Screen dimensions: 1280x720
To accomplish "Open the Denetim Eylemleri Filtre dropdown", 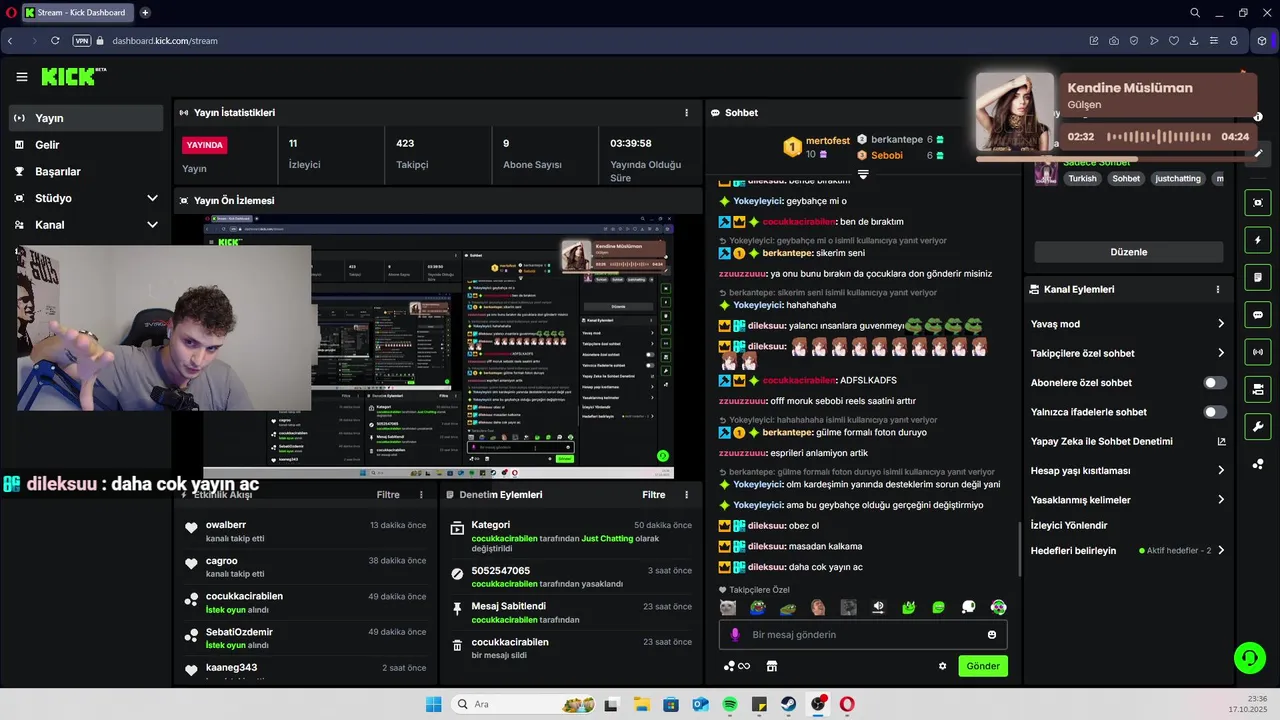I will tap(653, 495).
